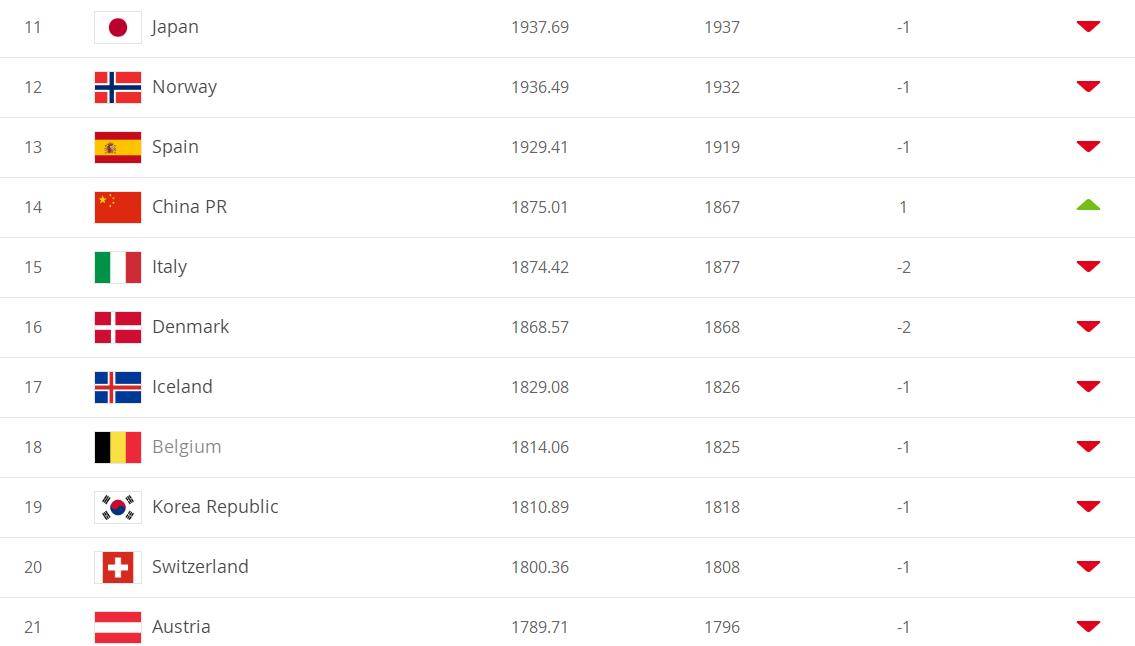
Task: Click the Japan flag icon
Action: click(118, 28)
